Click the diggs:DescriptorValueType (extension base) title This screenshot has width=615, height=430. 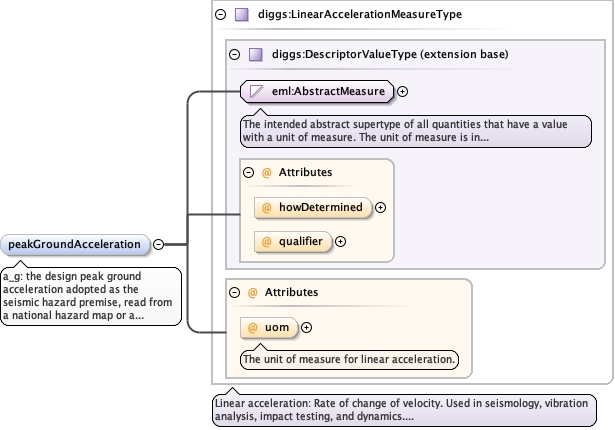tap(390, 54)
